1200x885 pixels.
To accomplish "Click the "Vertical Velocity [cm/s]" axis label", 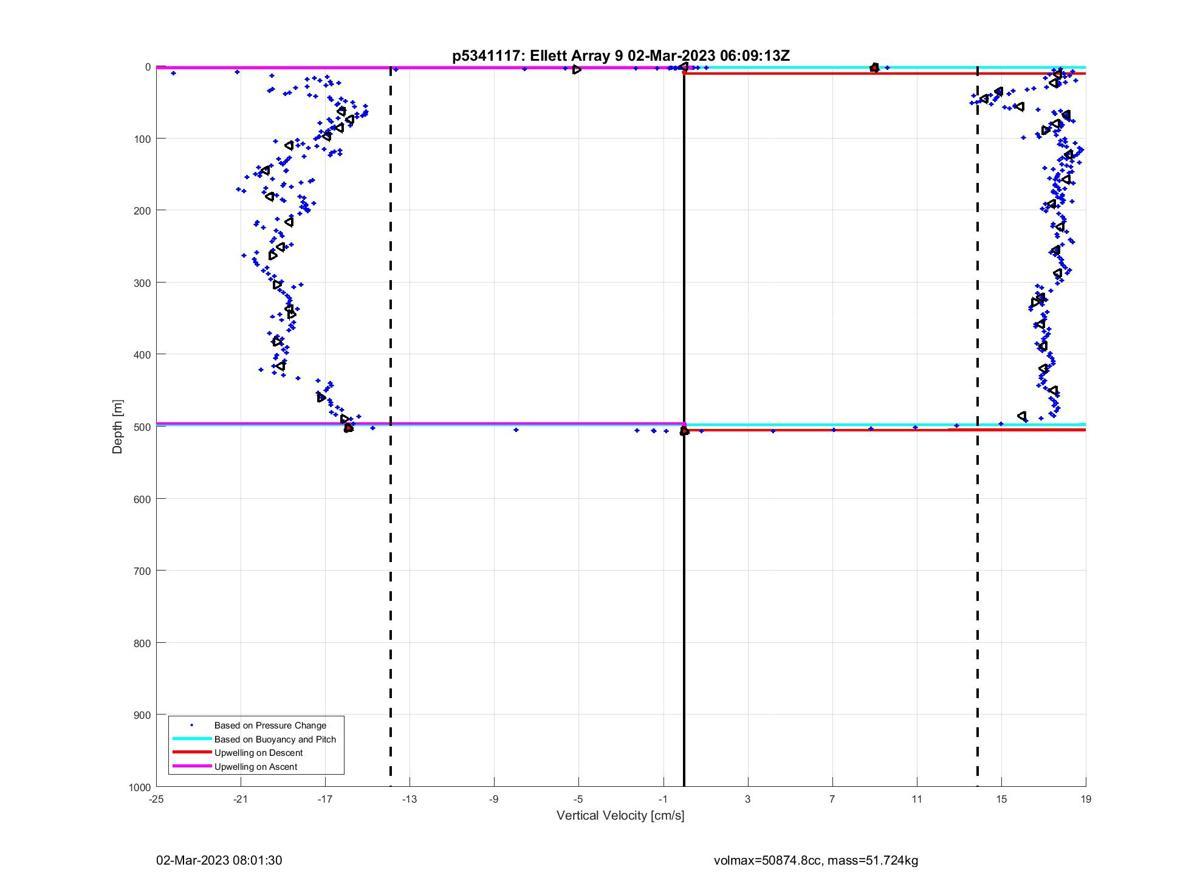I will [620, 816].
